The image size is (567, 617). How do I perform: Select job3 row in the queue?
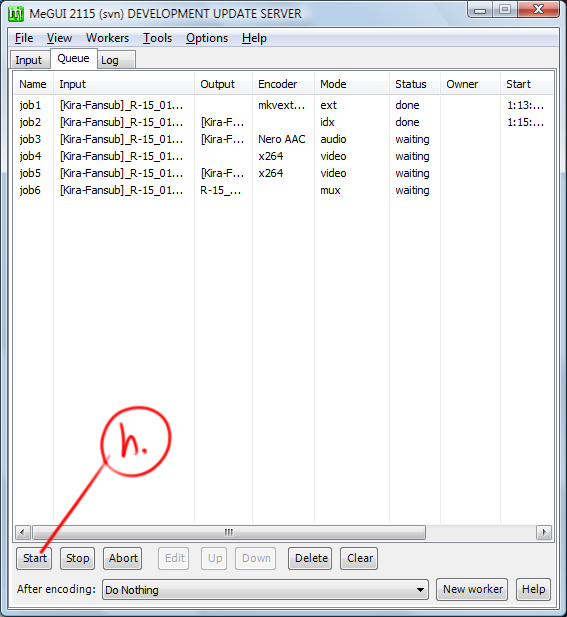coord(283,139)
